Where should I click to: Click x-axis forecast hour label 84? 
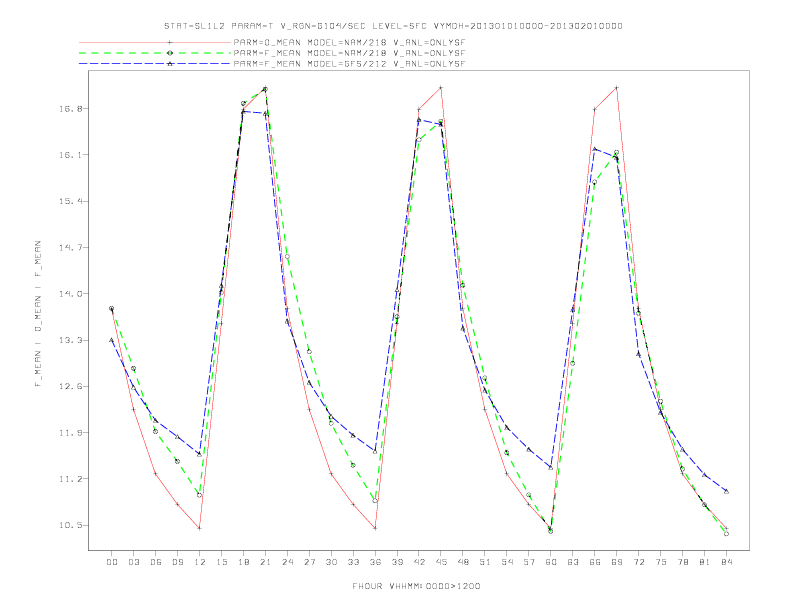click(727, 562)
